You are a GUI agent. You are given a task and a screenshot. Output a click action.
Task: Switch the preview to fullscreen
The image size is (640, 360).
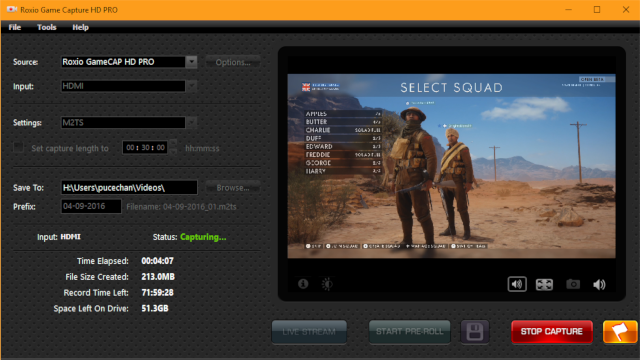click(544, 284)
